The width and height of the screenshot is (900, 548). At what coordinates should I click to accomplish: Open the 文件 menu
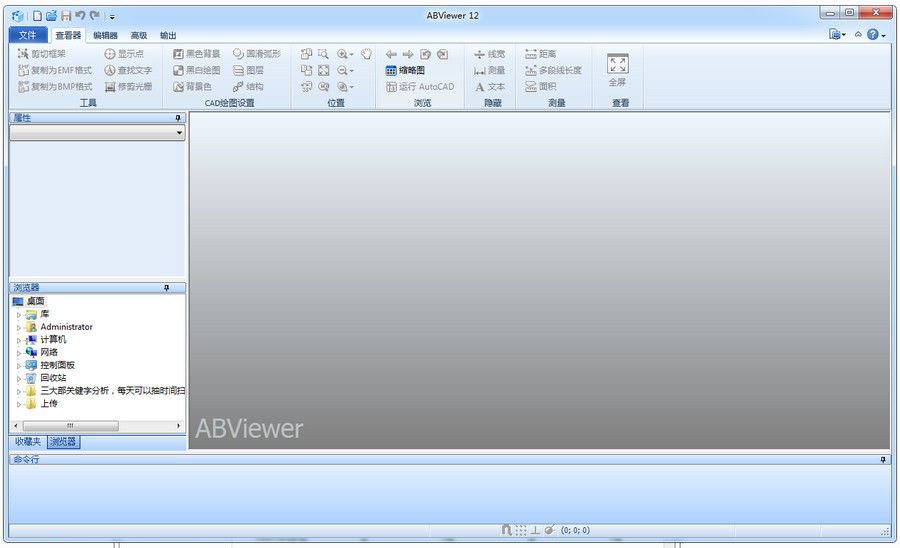27,35
